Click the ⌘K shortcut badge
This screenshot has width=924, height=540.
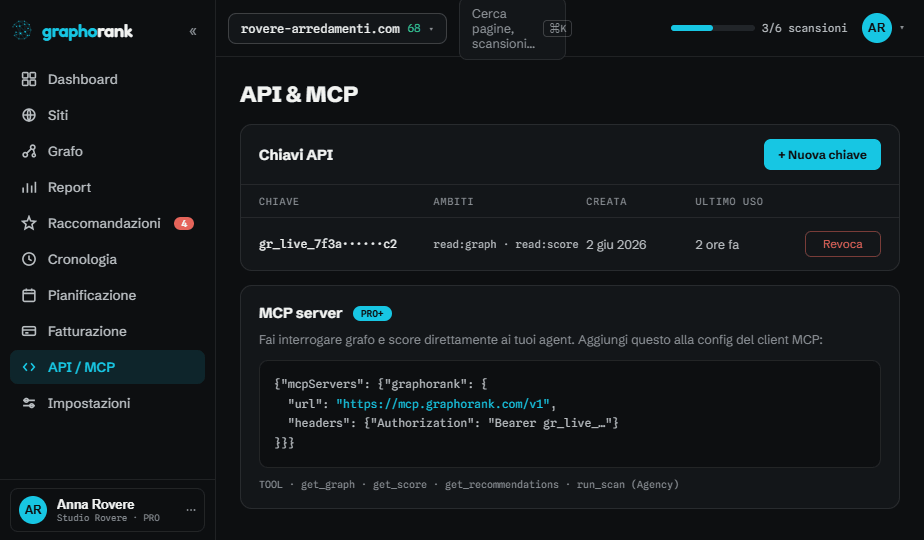557,28
